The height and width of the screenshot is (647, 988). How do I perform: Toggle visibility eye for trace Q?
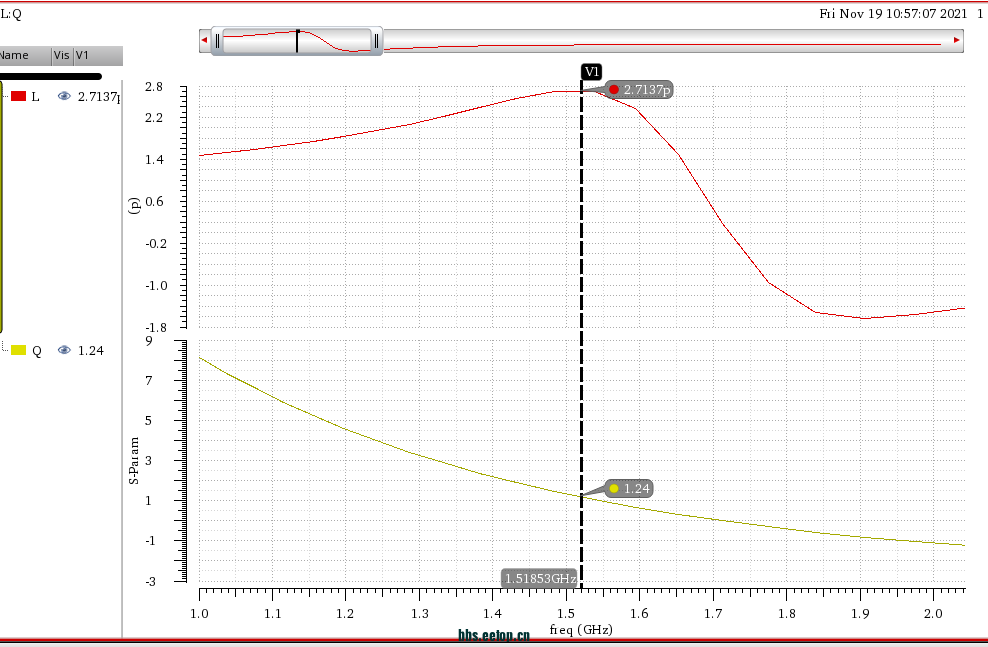[x=64, y=350]
